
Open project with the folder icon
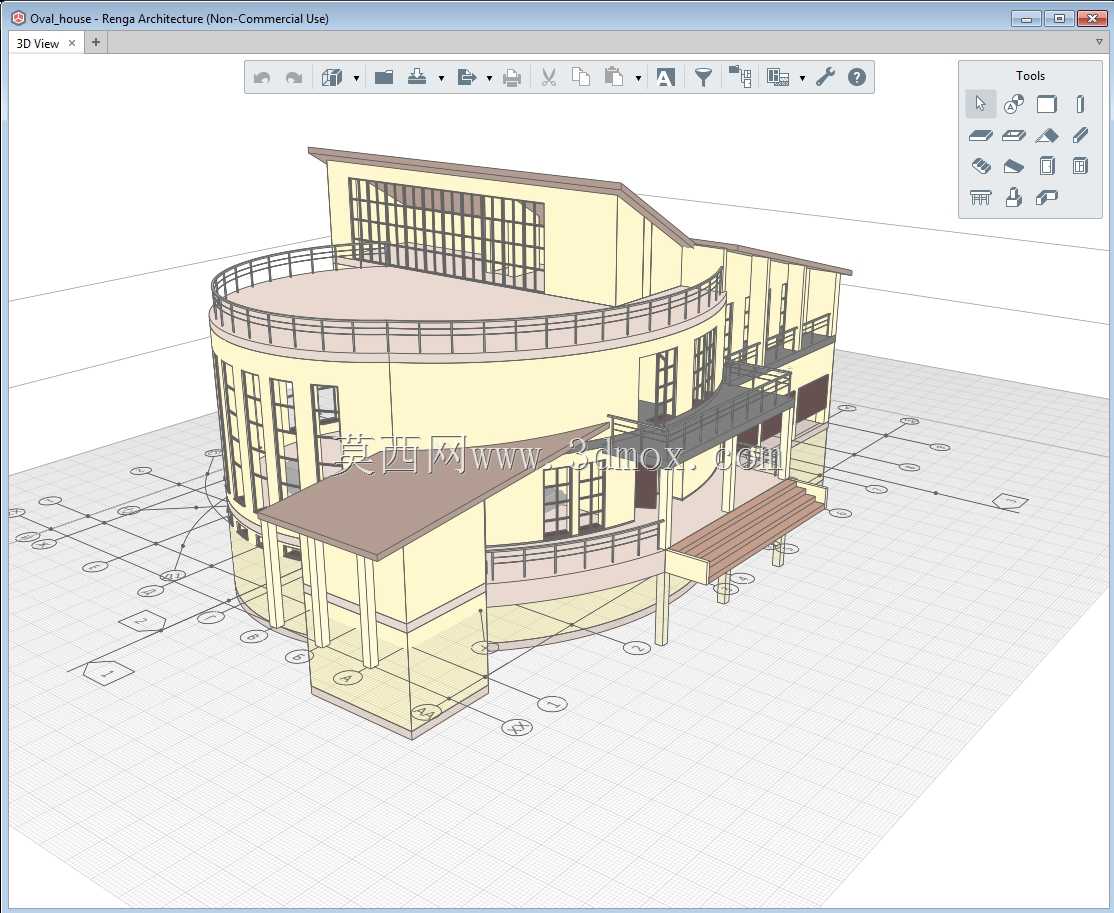(384, 77)
